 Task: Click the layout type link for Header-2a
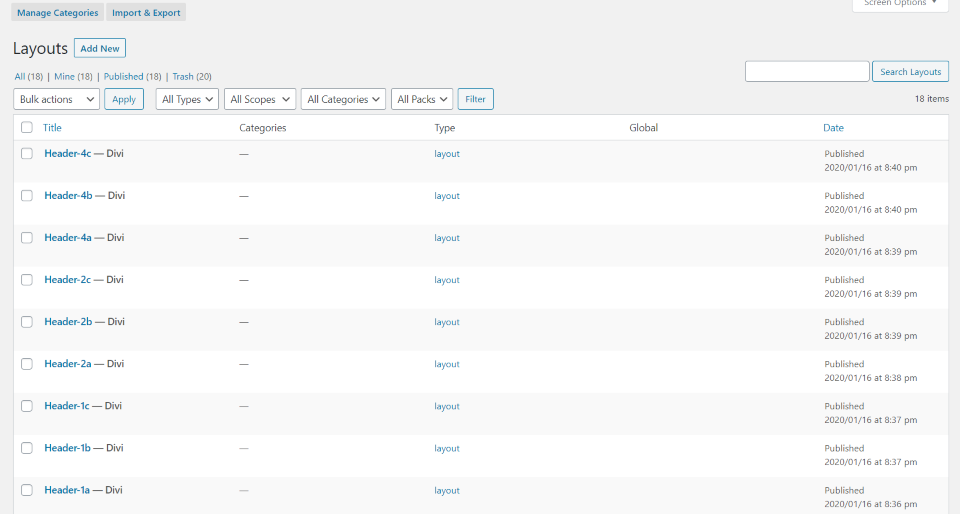tap(447, 364)
